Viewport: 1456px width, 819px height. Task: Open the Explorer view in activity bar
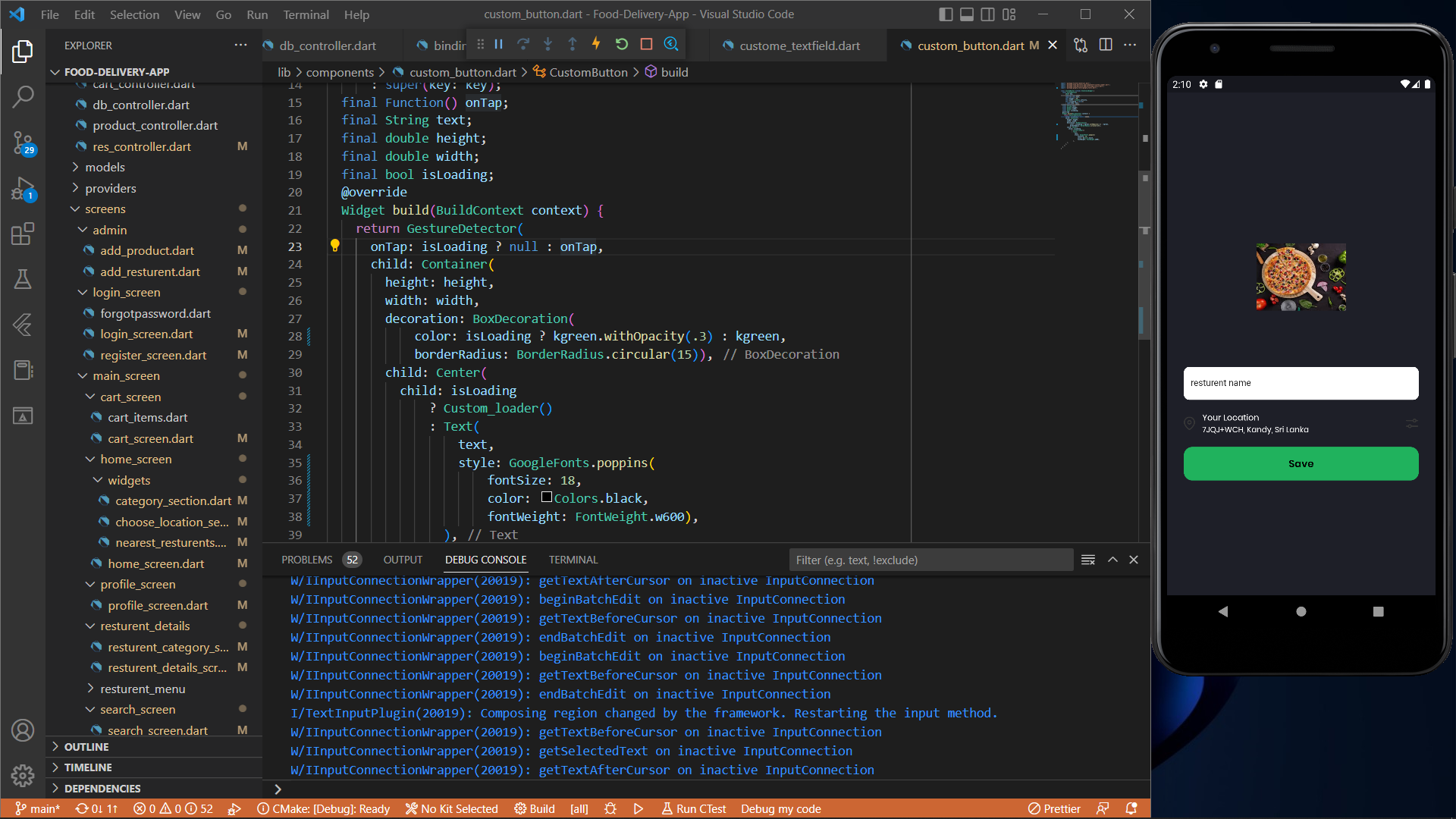click(23, 52)
